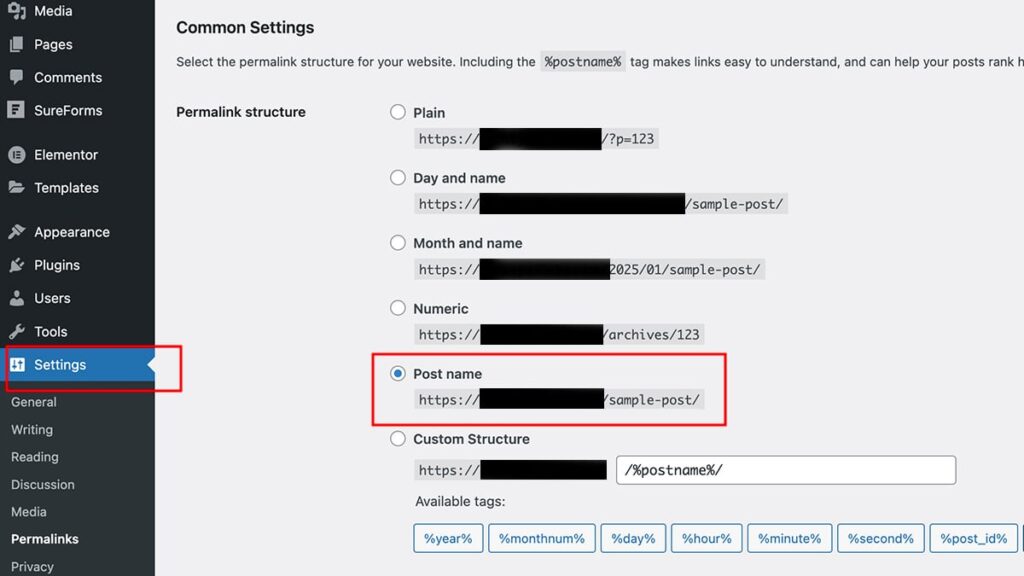Click the Elementor logo icon

point(17,155)
